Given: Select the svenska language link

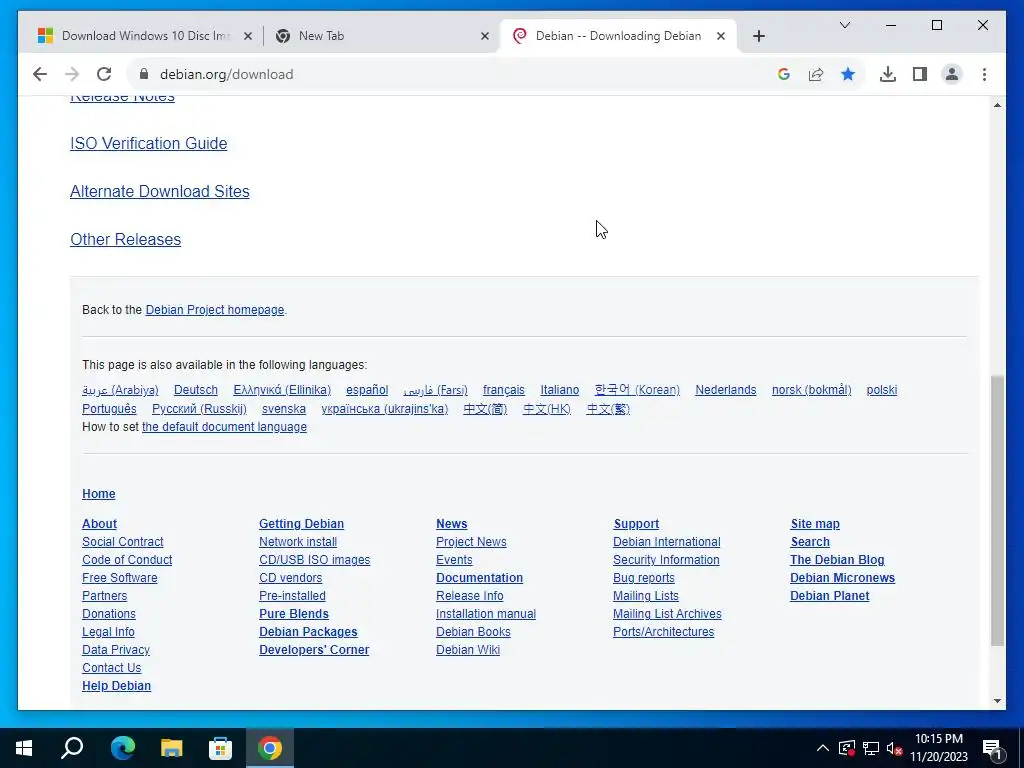Looking at the screenshot, I should [283, 409].
